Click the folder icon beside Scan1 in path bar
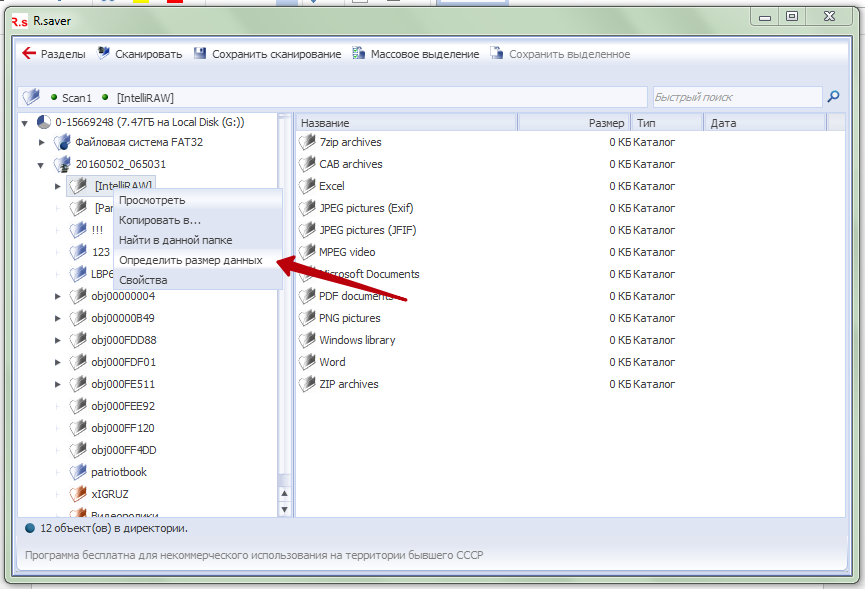Screen dimensions: 865x589 [x=31, y=97]
